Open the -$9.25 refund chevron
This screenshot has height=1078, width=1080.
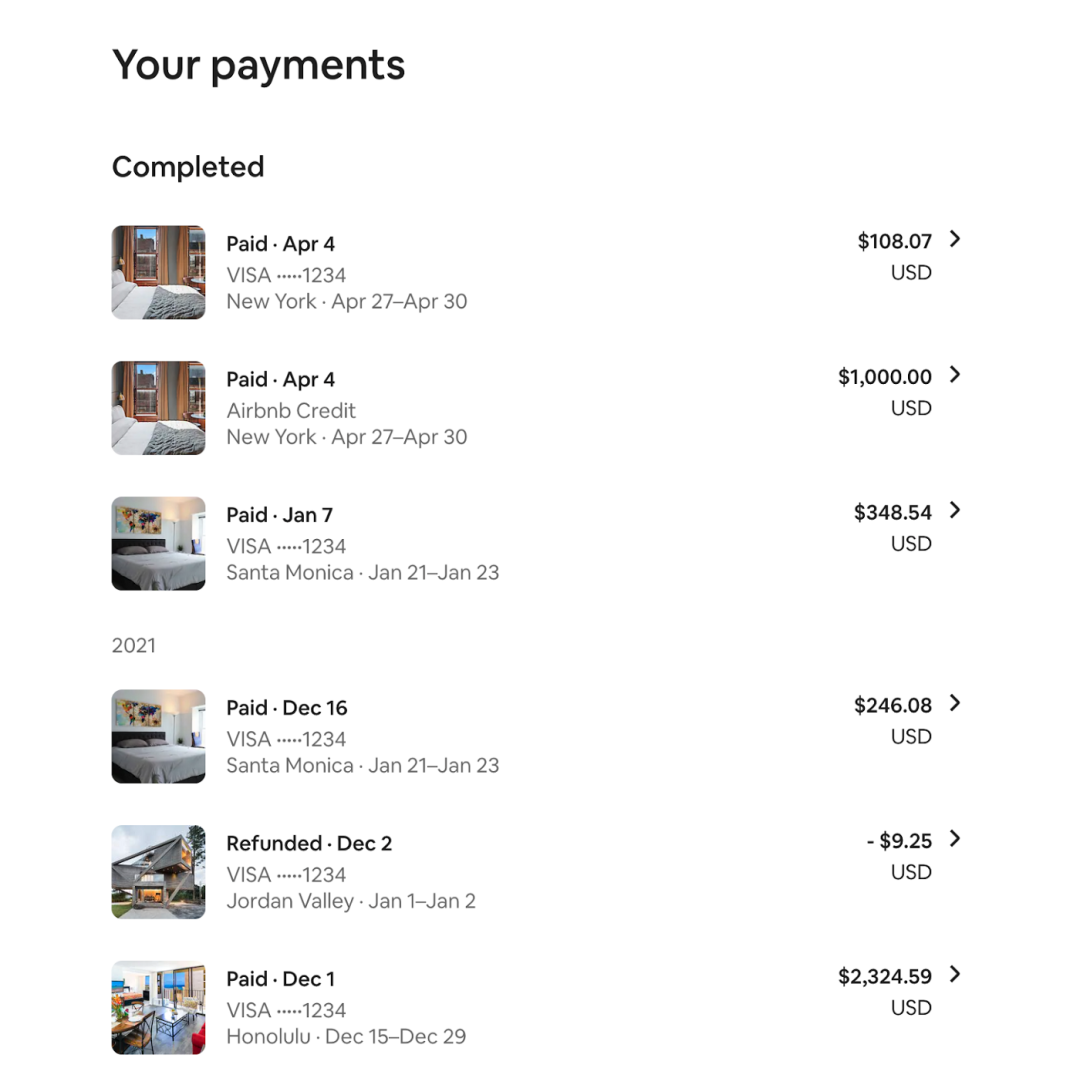pyautogui.click(x=955, y=839)
